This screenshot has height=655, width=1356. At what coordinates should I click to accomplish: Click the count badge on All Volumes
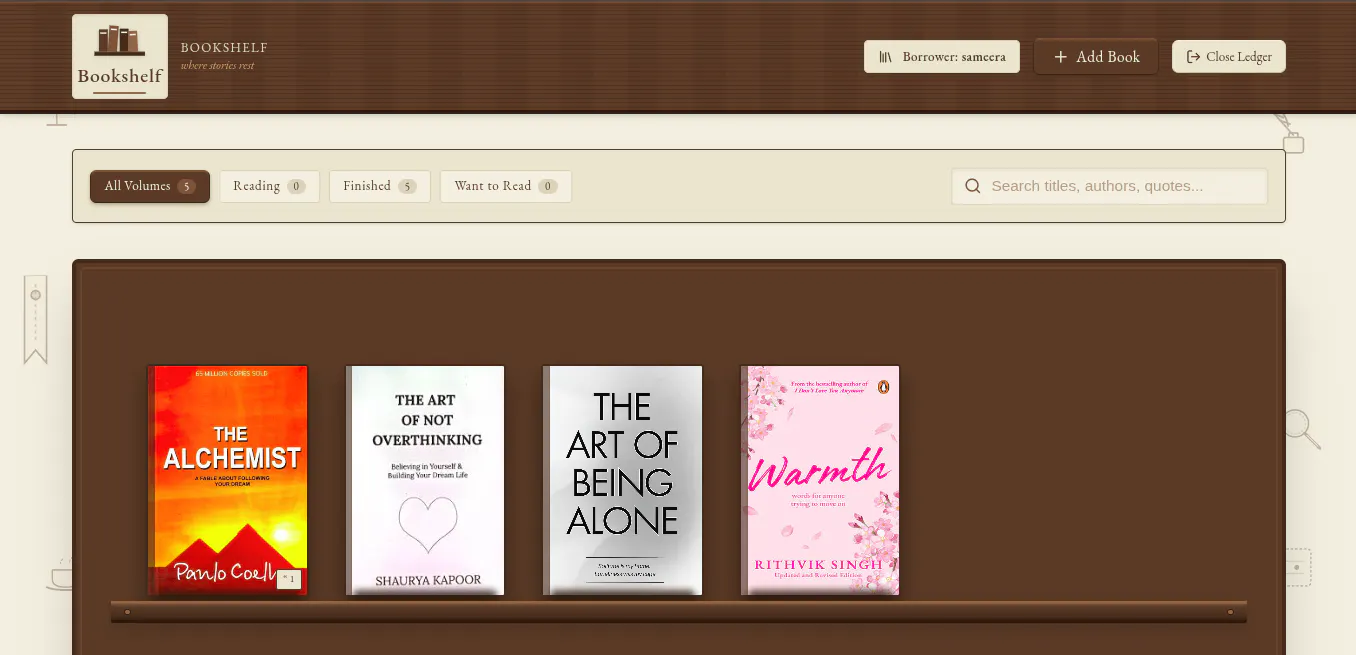[186, 186]
